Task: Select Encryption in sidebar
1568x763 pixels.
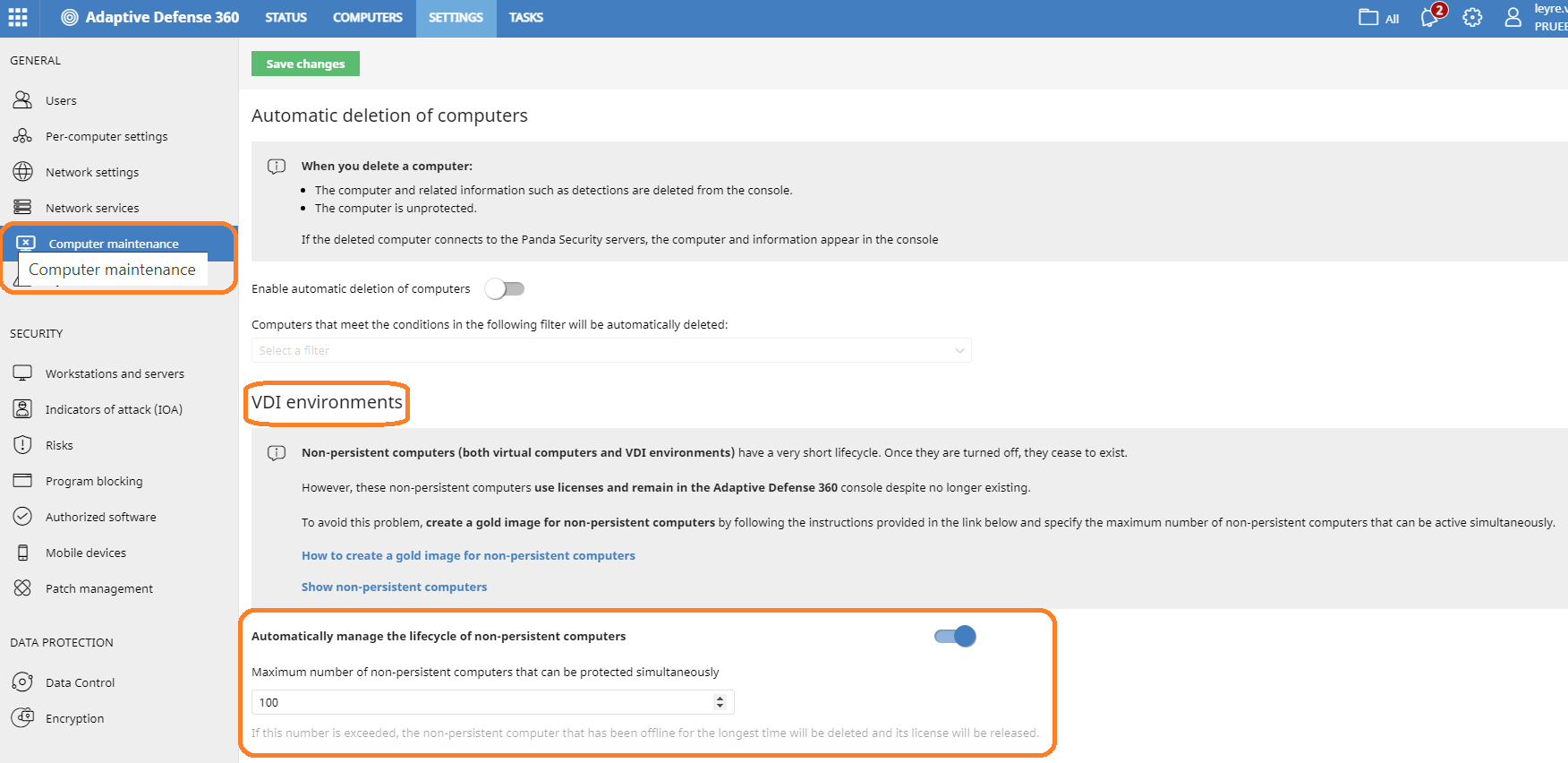Action: pos(74,718)
